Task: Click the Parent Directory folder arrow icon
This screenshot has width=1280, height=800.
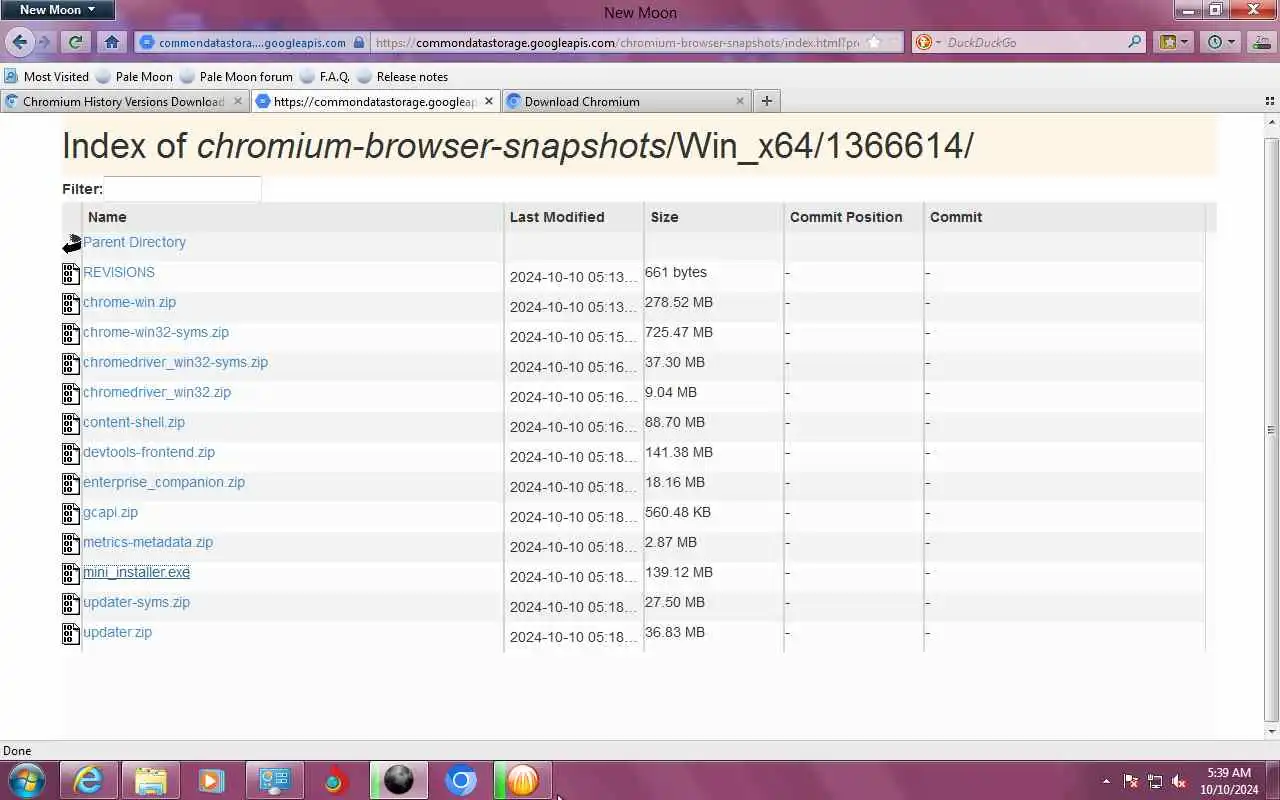Action: [x=71, y=243]
